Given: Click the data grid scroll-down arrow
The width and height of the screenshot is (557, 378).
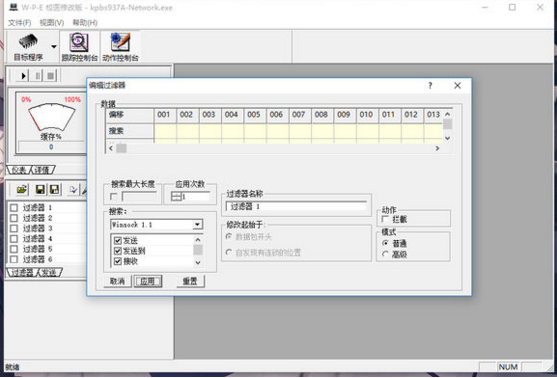Looking at the screenshot, I should [x=448, y=138].
